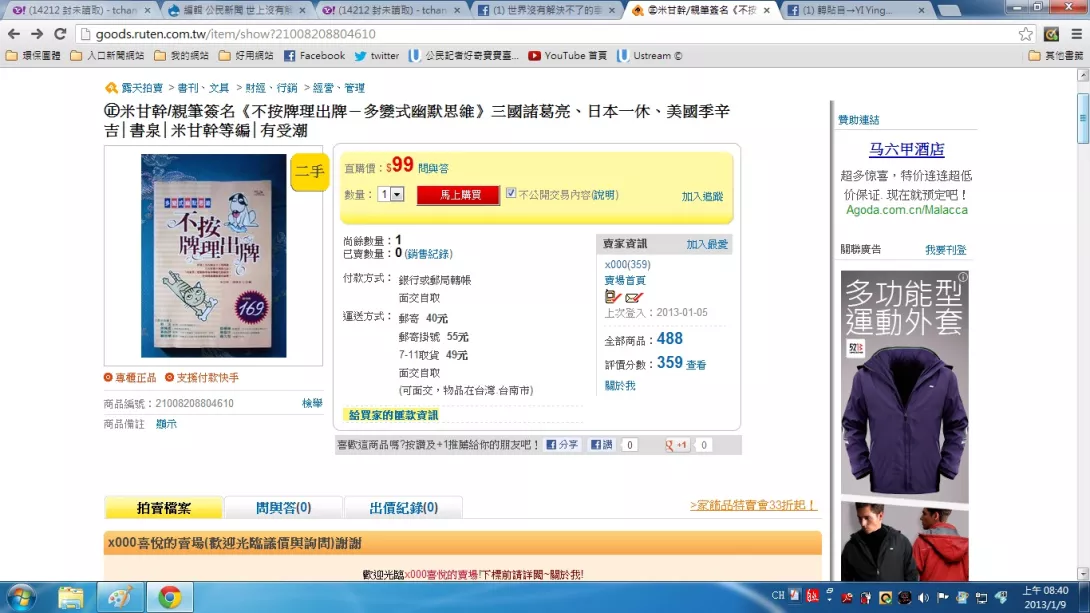
Task: Bookmark this page with the star icon
Action: pyautogui.click(x=1025, y=34)
